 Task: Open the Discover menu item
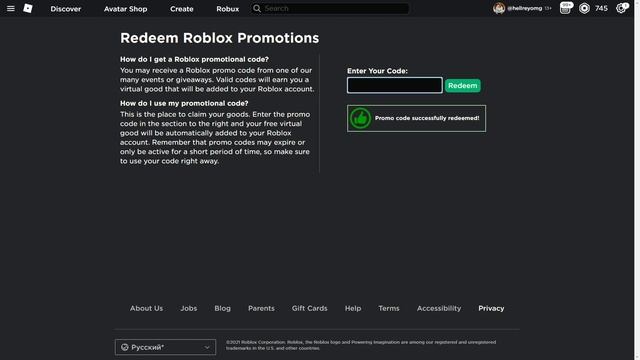tap(66, 9)
